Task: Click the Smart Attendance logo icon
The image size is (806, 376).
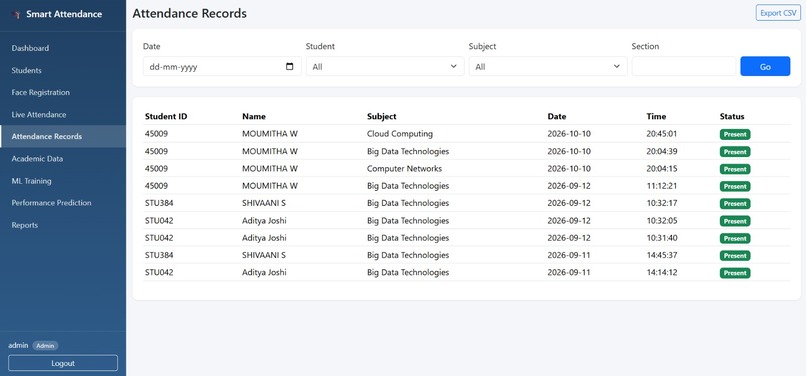Action: tap(15, 14)
